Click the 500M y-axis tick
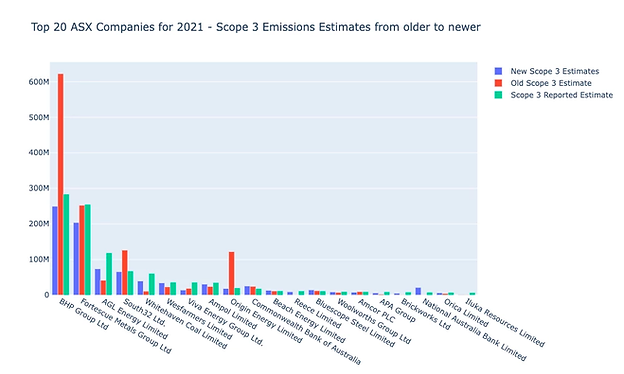The image size is (624, 374). click(39, 117)
